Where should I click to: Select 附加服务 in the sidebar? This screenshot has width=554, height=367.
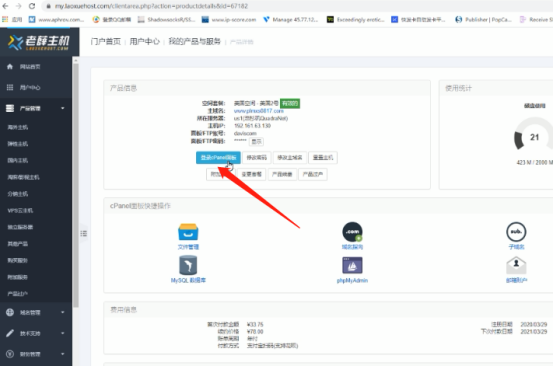point(18,277)
